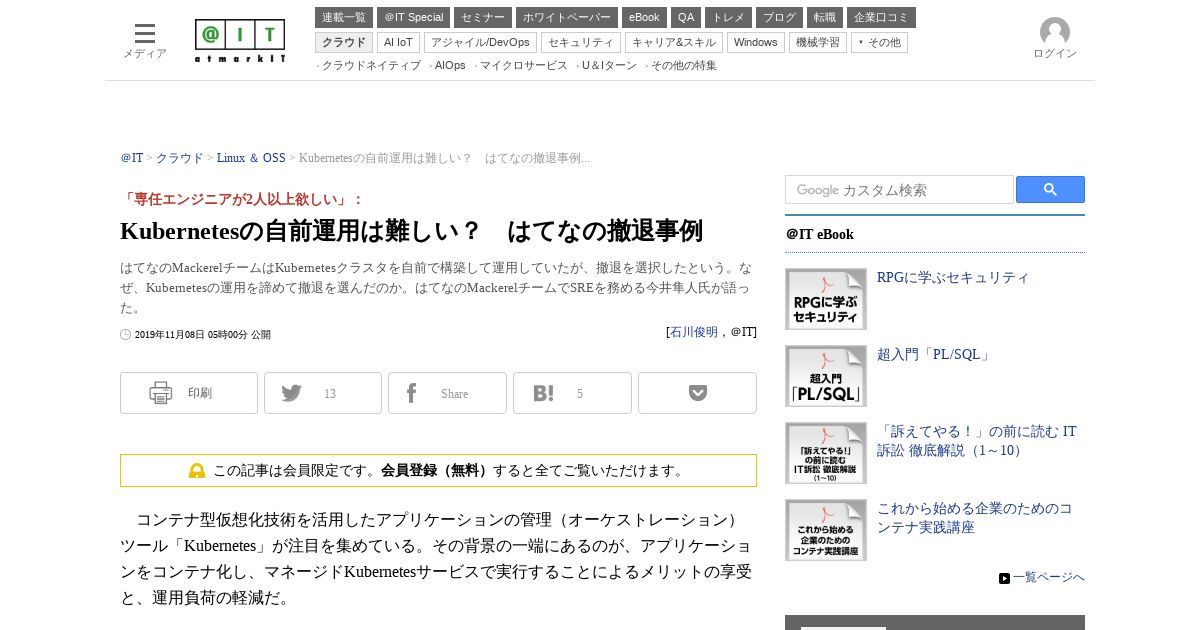Open the RPGに学ぶセキュリティ title link
Viewport: 1200px width, 630px height.
coord(953,278)
